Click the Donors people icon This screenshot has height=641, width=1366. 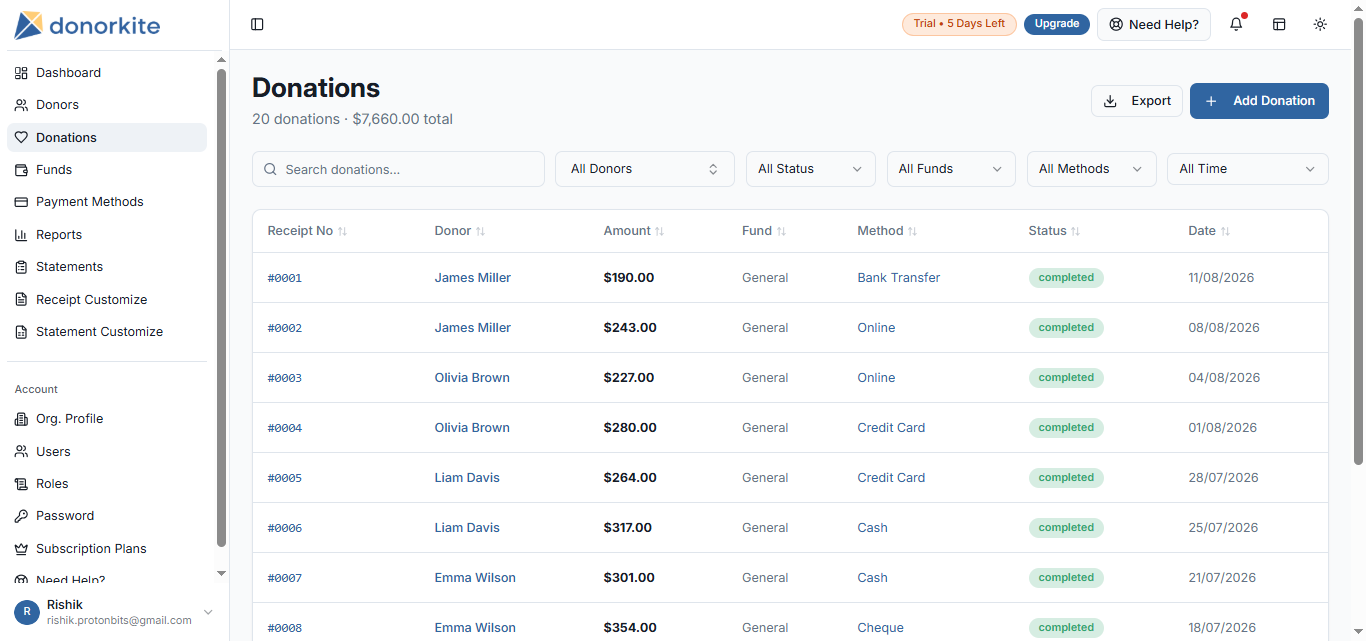coord(21,105)
